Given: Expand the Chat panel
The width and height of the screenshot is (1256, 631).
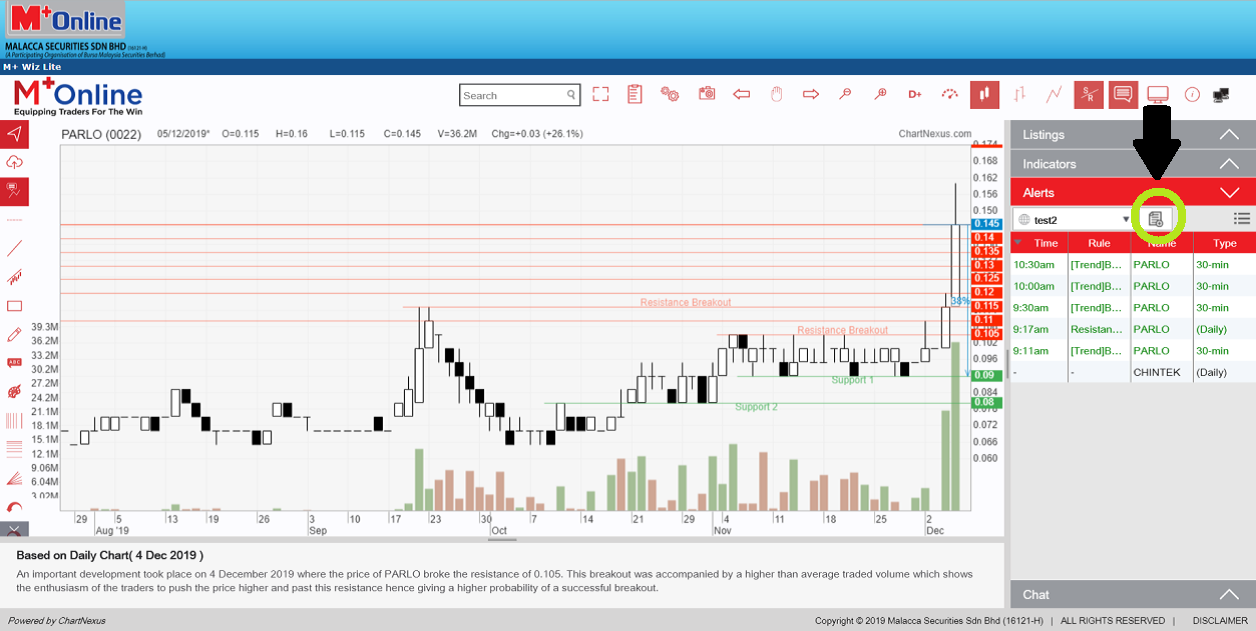Looking at the screenshot, I should point(1132,595).
